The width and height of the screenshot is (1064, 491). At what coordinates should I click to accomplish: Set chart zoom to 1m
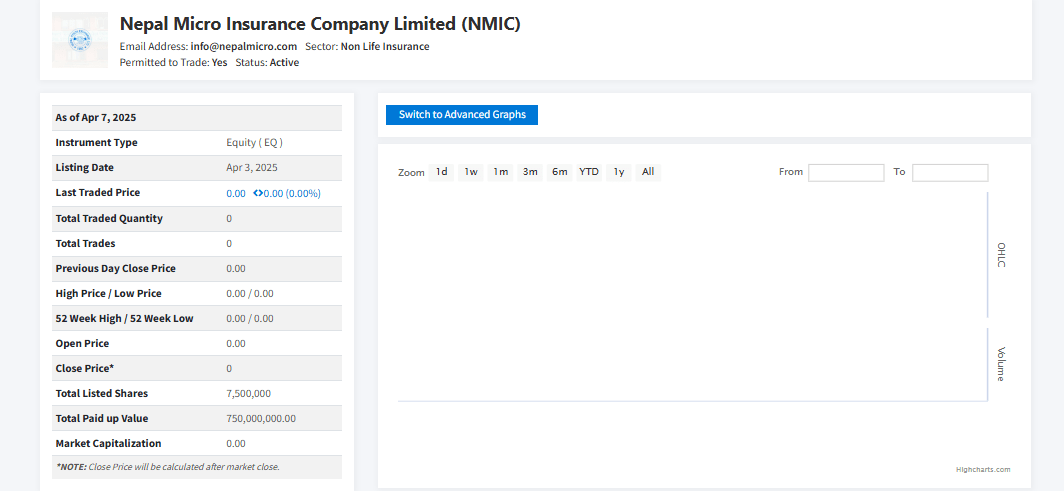click(x=501, y=172)
